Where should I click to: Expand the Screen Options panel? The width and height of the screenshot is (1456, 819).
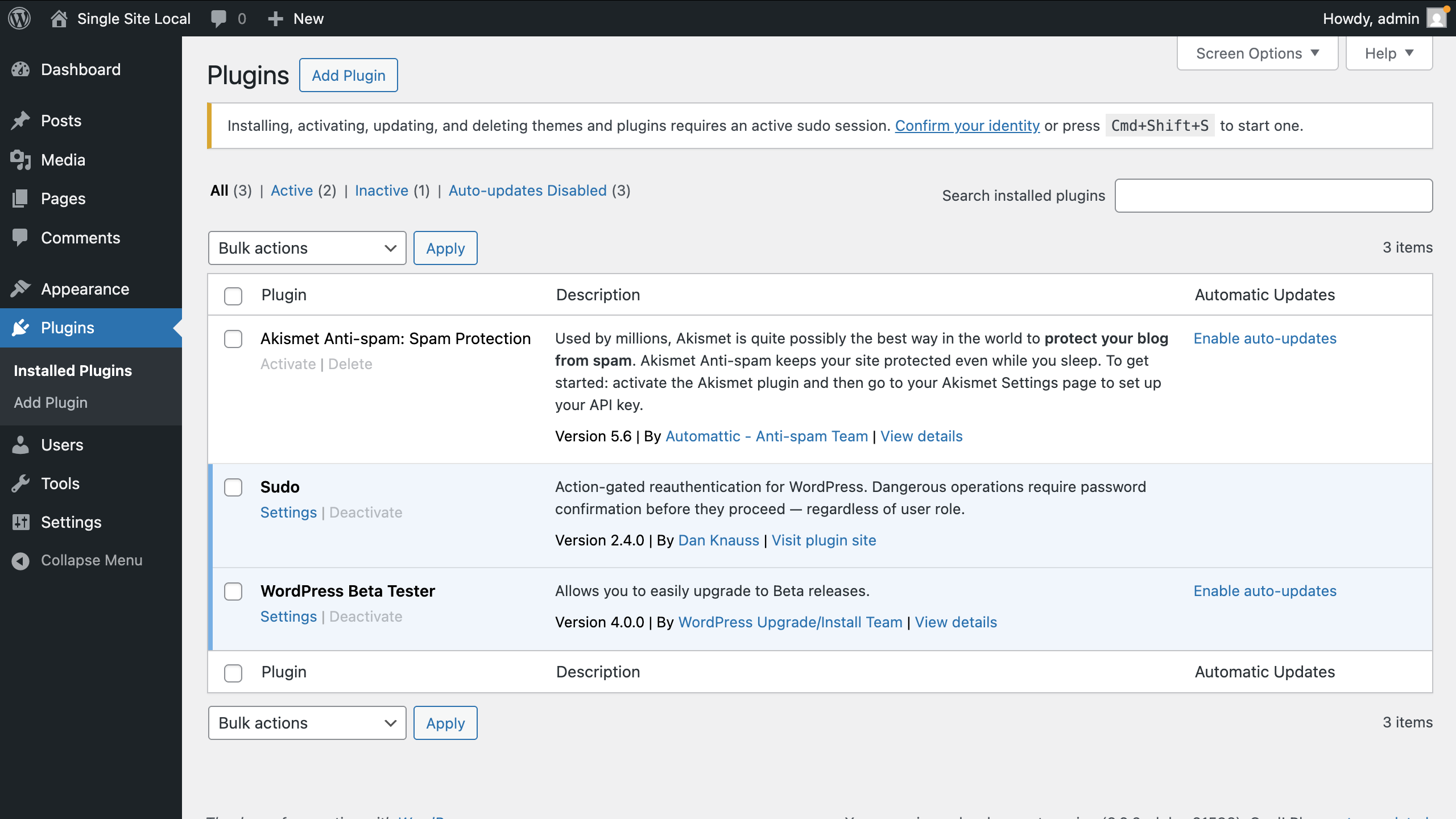(1258, 53)
